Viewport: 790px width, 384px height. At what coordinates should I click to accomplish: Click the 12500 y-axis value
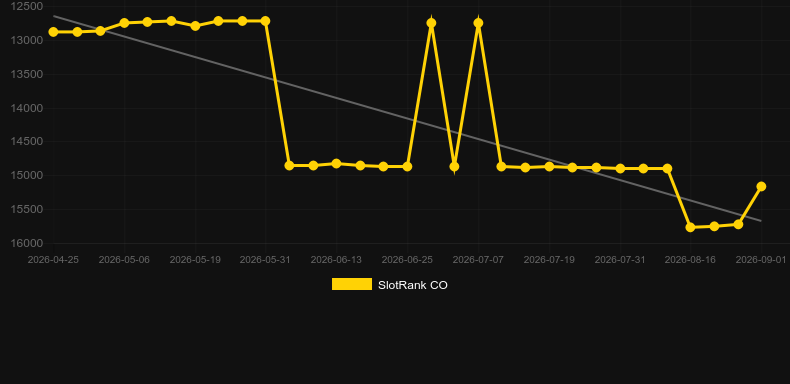click(27, 7)
